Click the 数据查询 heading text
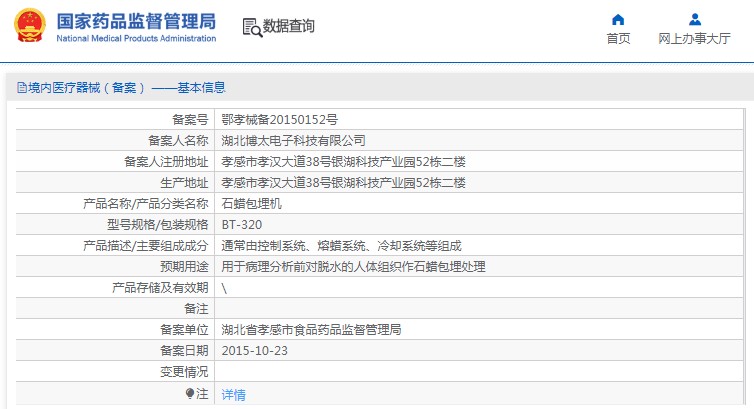Image resolution: width=754 pixels, height=409 pixels. point(289,26)
